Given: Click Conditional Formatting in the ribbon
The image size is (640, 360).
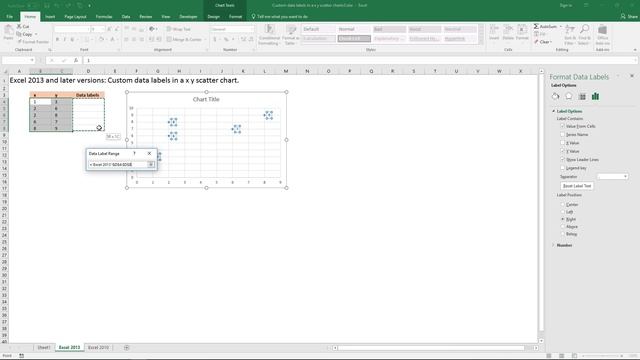Looking at the screenshot, I should click(269, 35).
